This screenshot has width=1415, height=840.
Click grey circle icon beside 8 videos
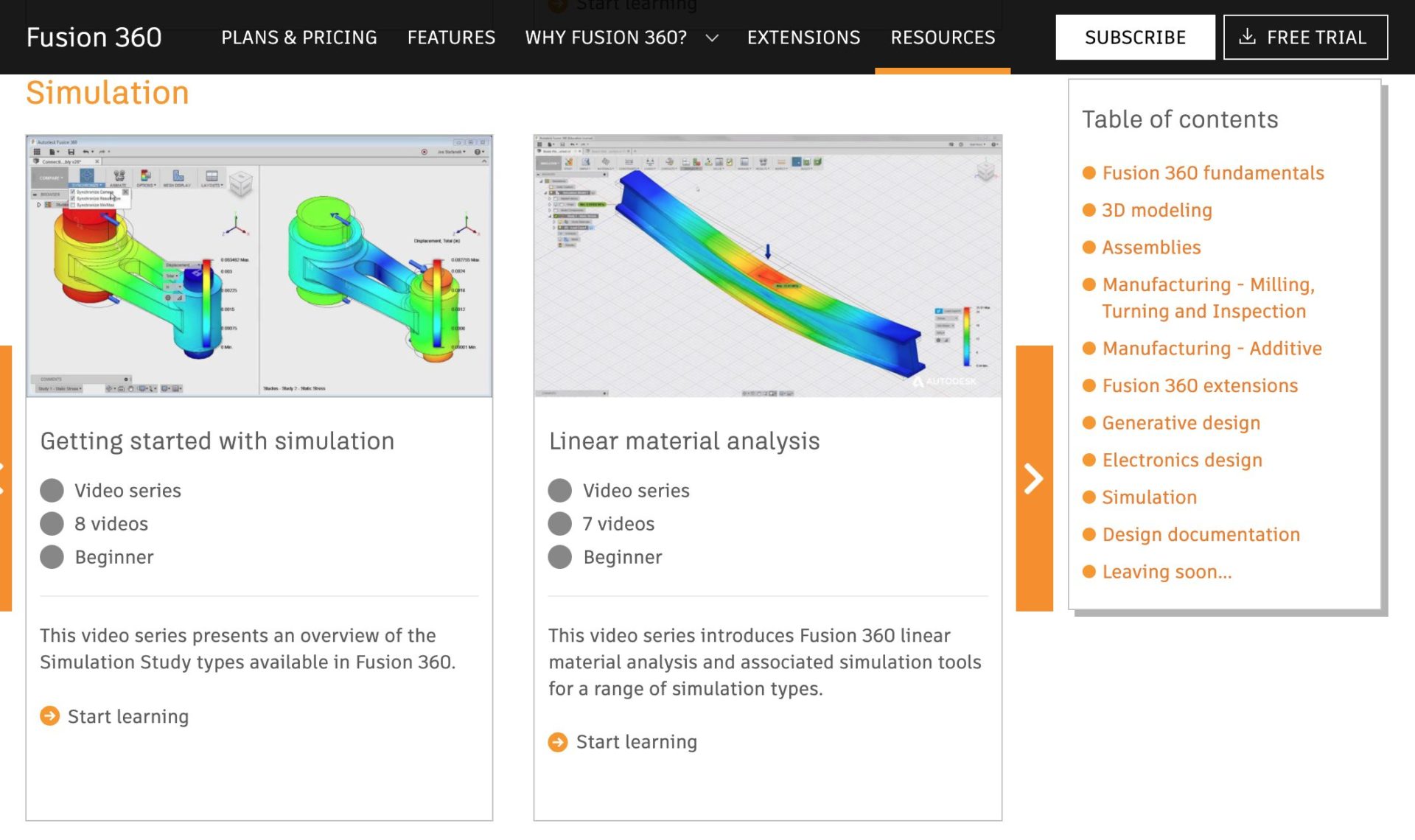(52, 524)
